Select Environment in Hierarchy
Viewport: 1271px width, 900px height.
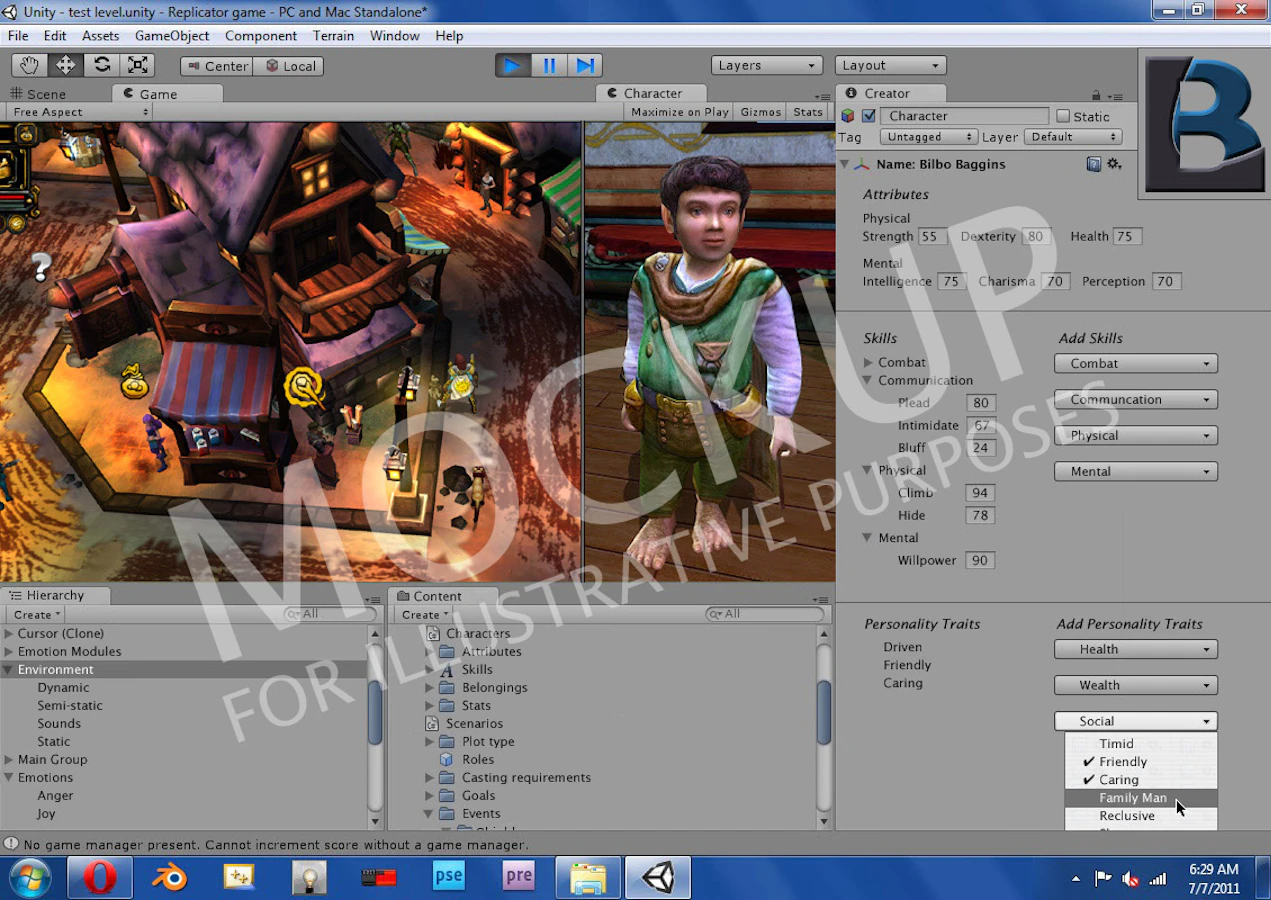click(x=183, y=670)
